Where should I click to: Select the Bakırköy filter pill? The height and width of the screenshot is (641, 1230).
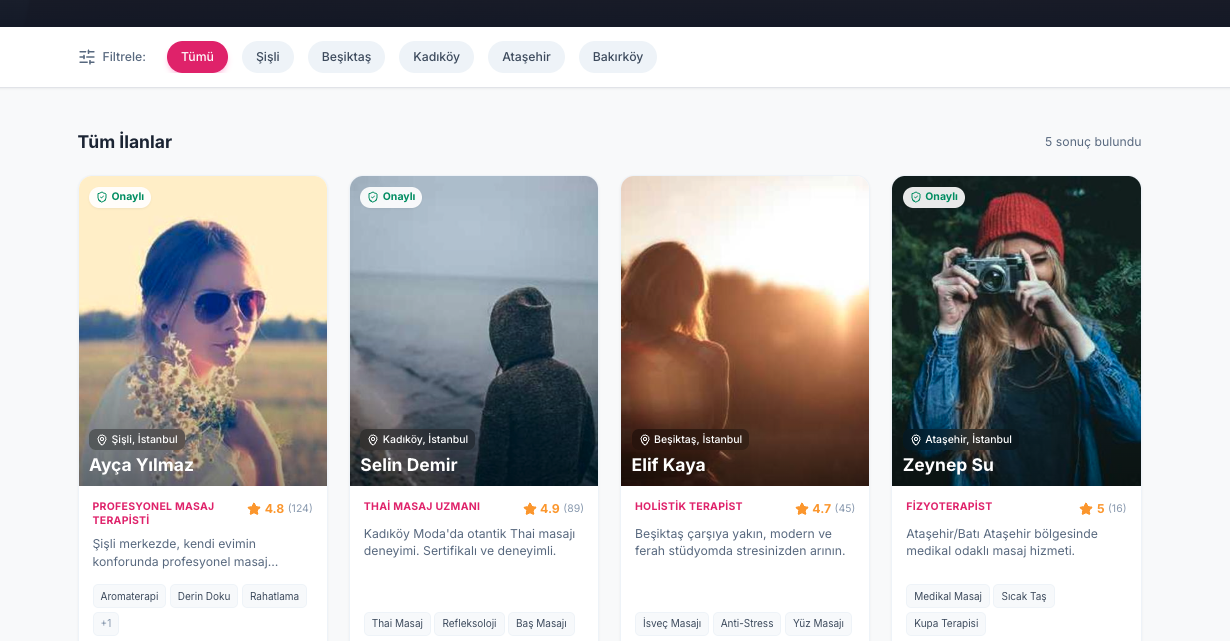pos(618,57)
